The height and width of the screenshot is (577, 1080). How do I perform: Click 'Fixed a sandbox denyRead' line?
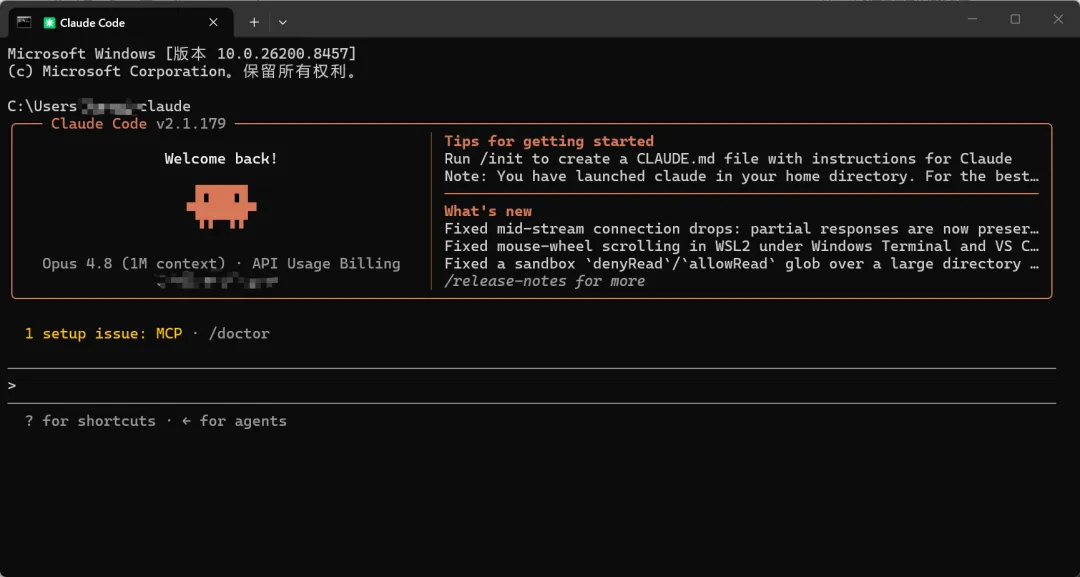tap(741, 264)
